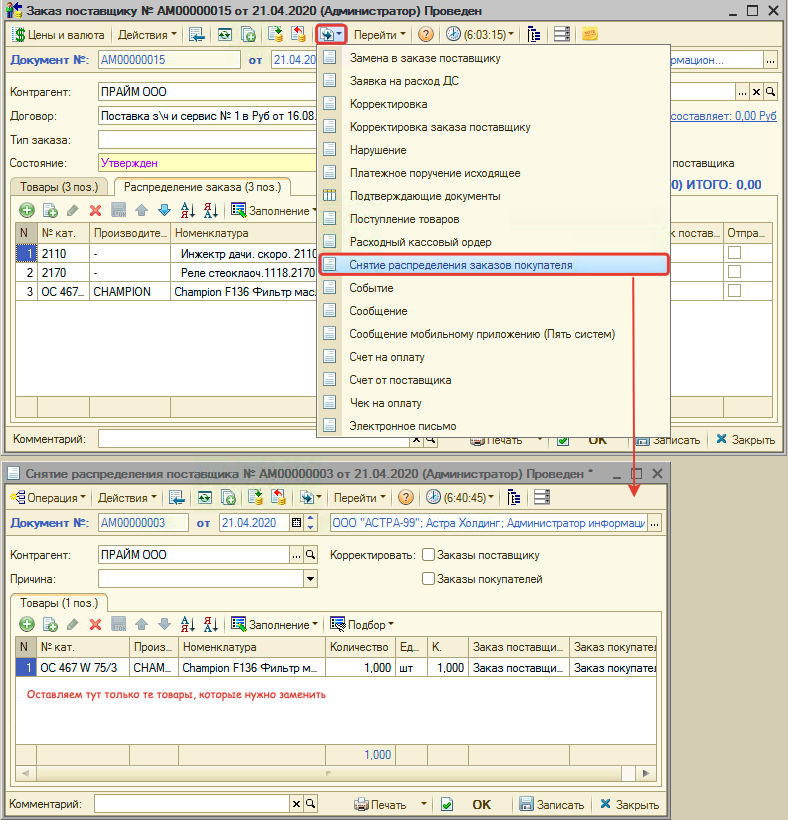The width and height of the screenshot is (788, 820).
Task: Sort ascending icon in top window table toolbar
Action: click(187, 211)
